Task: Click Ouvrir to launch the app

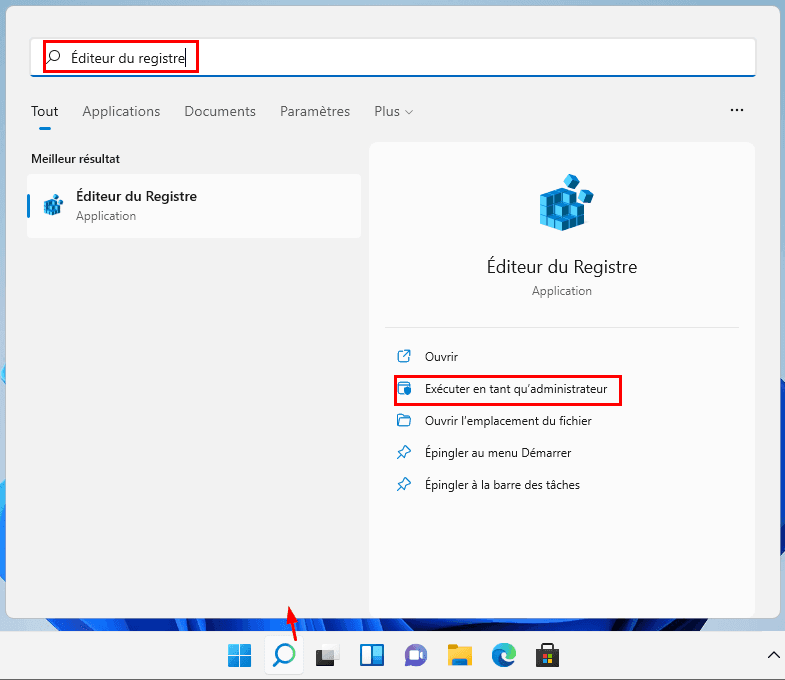Action: [441, 357]
